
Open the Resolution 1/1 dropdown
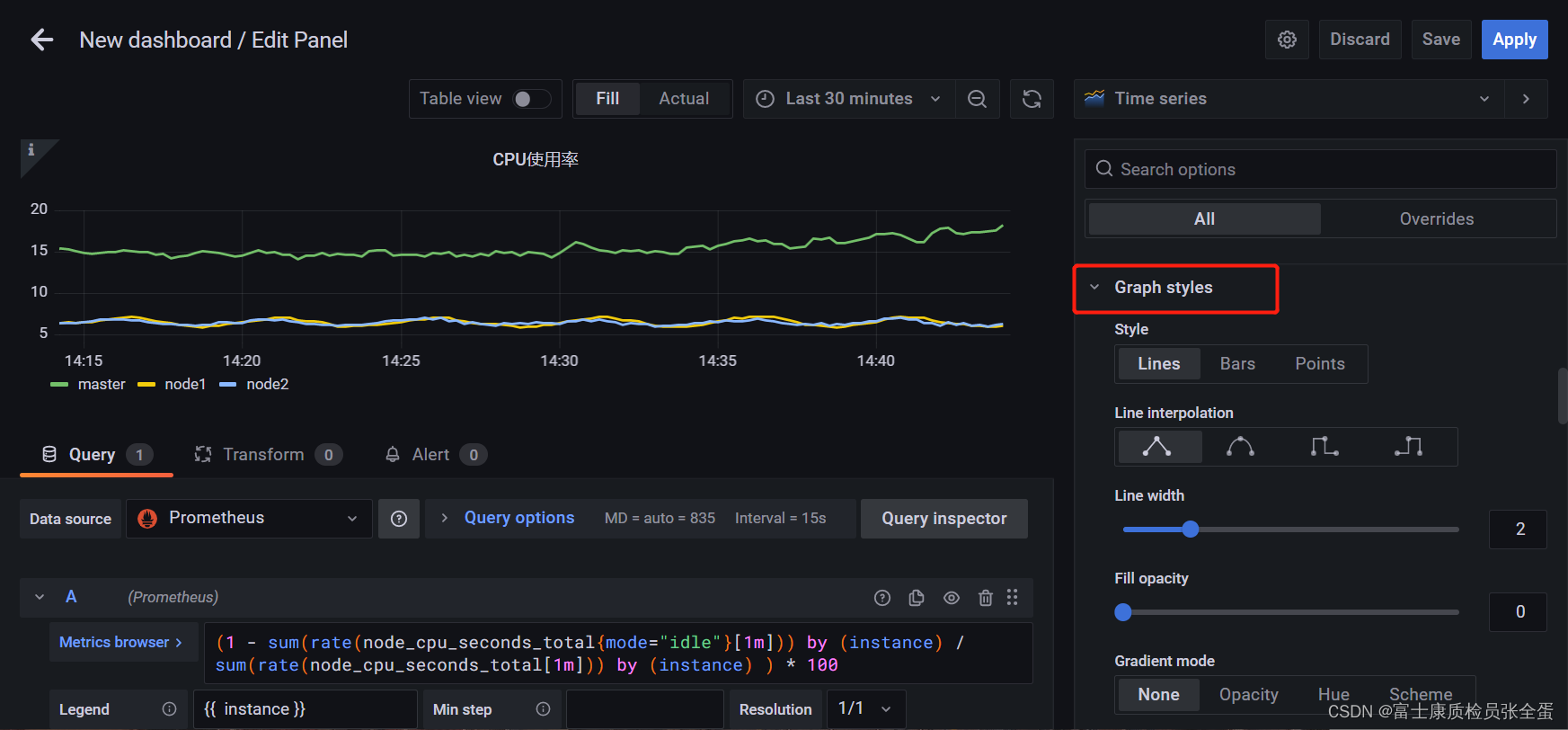tap(866, 709)
